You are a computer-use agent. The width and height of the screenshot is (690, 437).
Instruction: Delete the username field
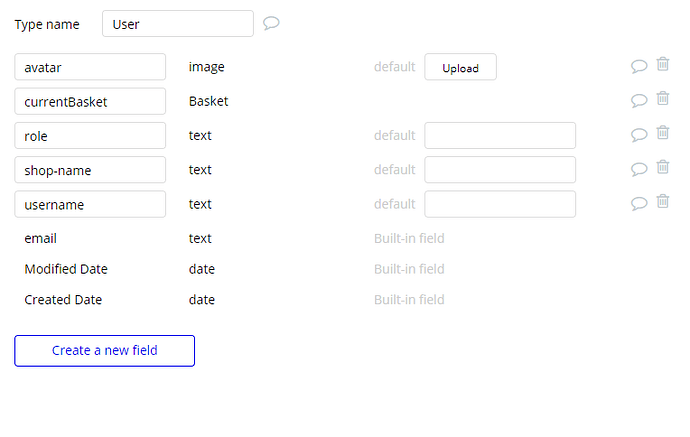pyautogui.click(x=663, y=202)
